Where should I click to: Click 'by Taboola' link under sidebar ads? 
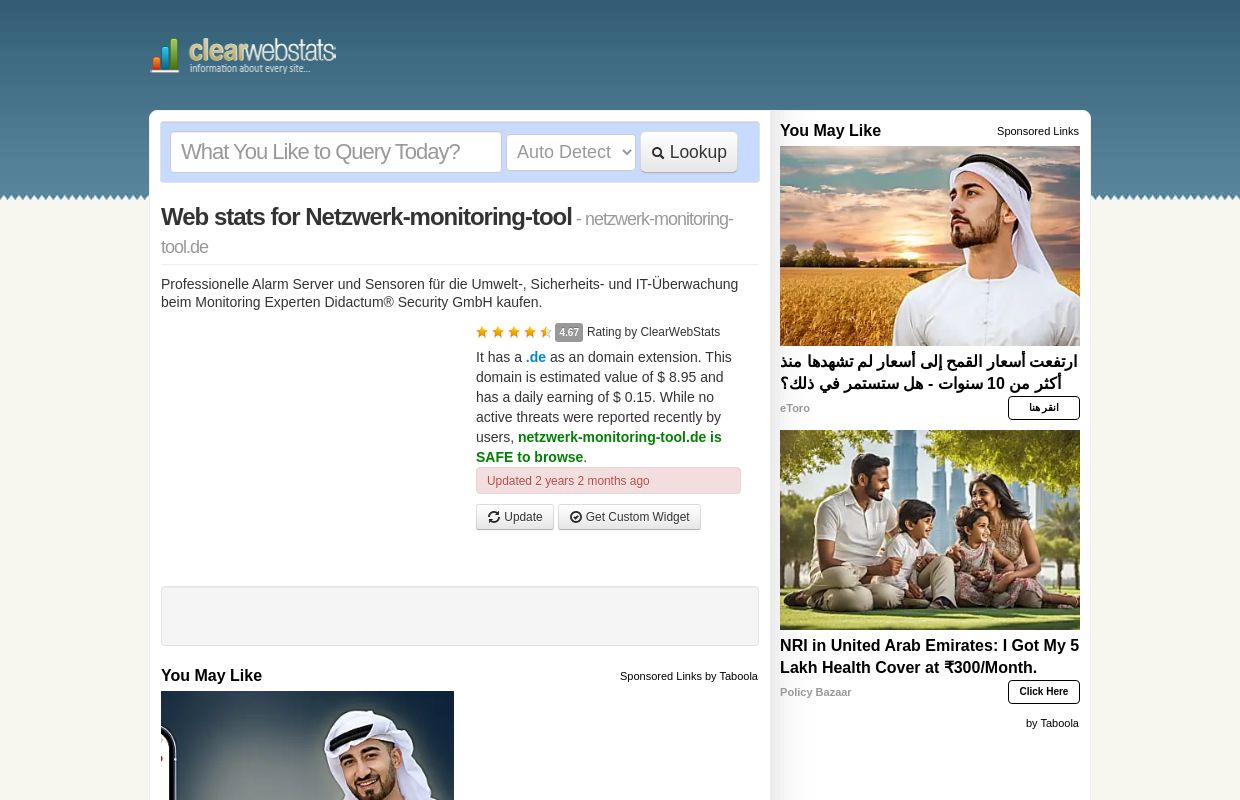tap(1052, 723)
